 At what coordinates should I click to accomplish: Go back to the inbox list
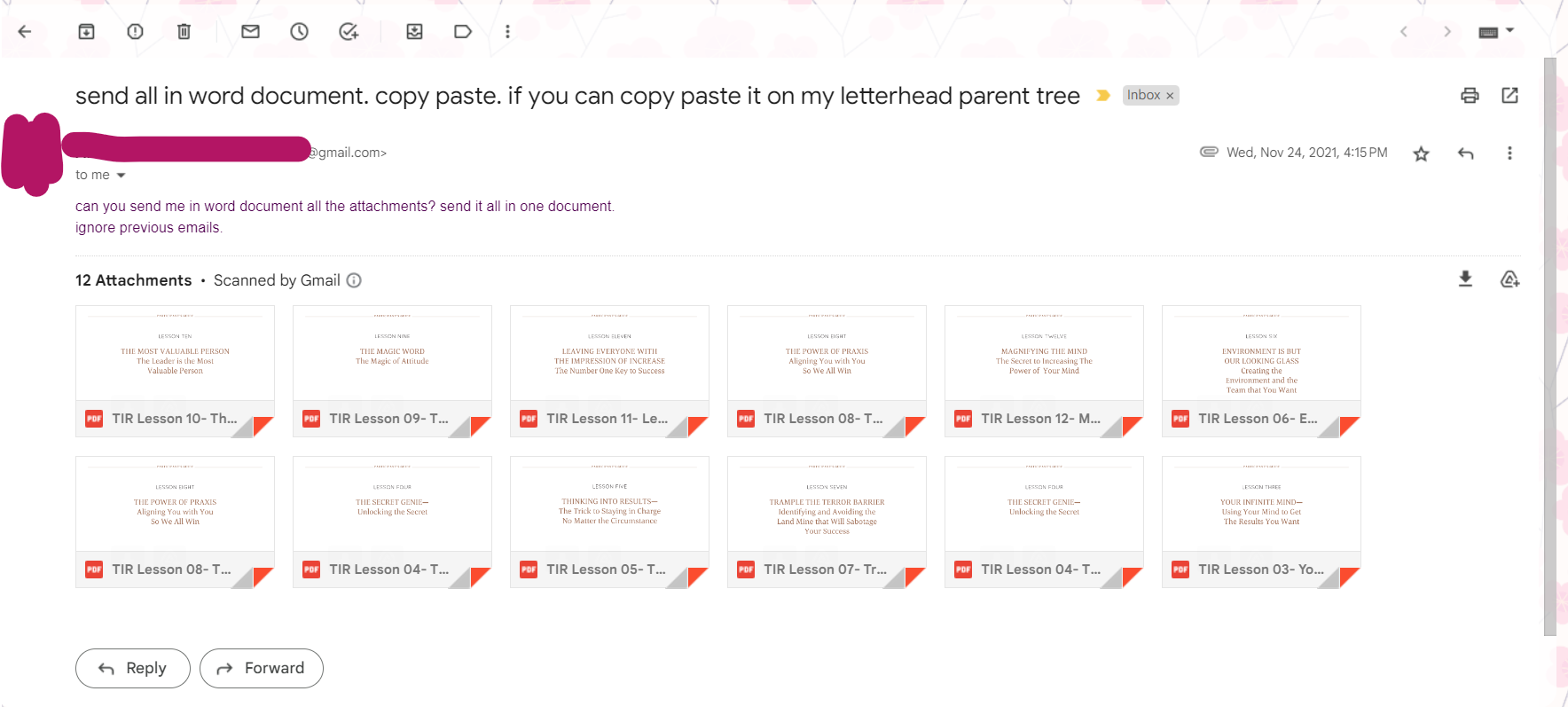click(25, 32)
